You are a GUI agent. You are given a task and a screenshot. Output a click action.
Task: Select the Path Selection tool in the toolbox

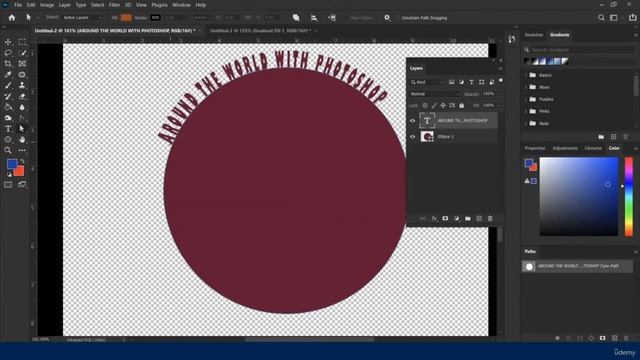[x=22, y=129]
